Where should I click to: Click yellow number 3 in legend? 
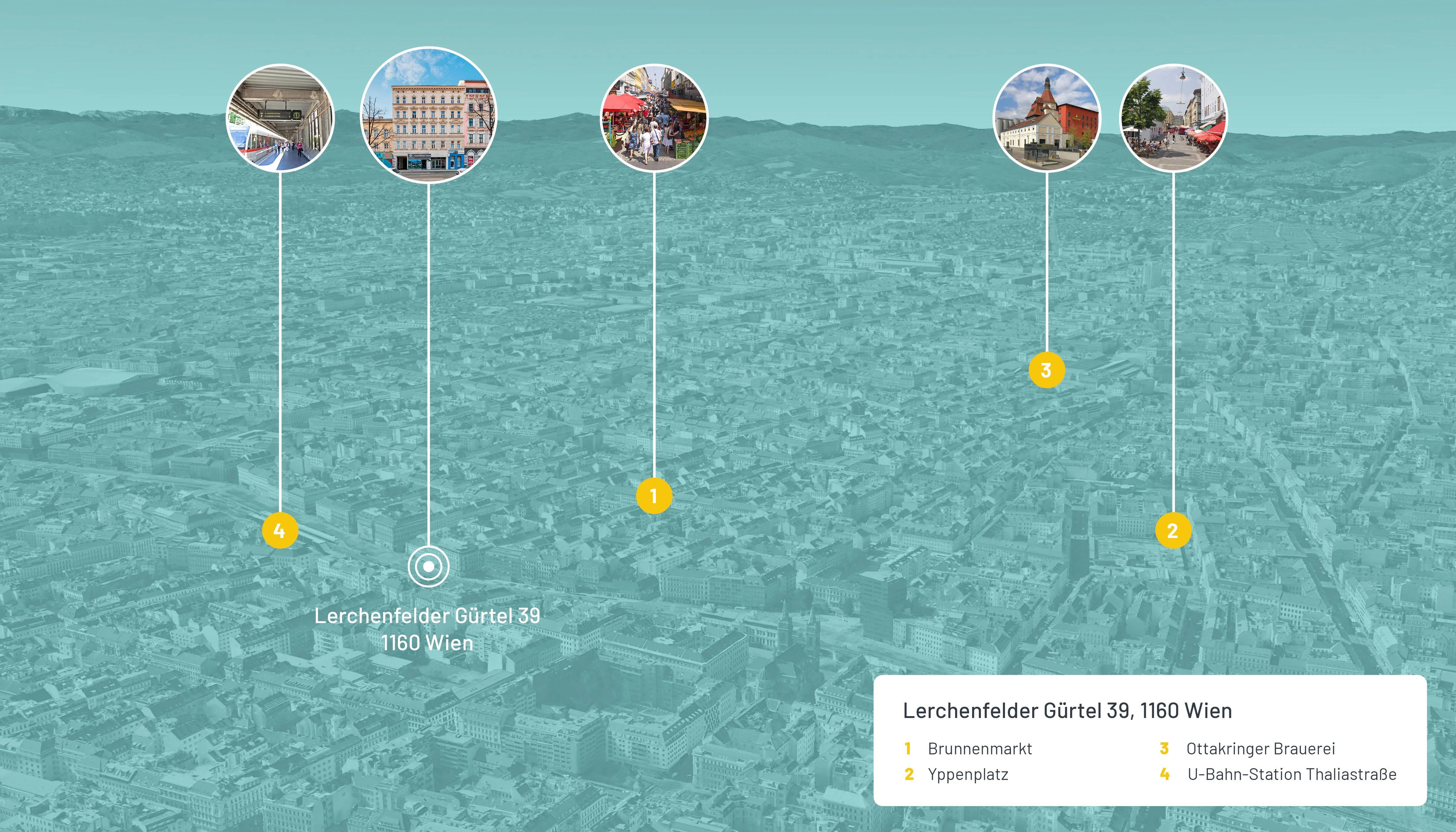(x=1164, y=748)
